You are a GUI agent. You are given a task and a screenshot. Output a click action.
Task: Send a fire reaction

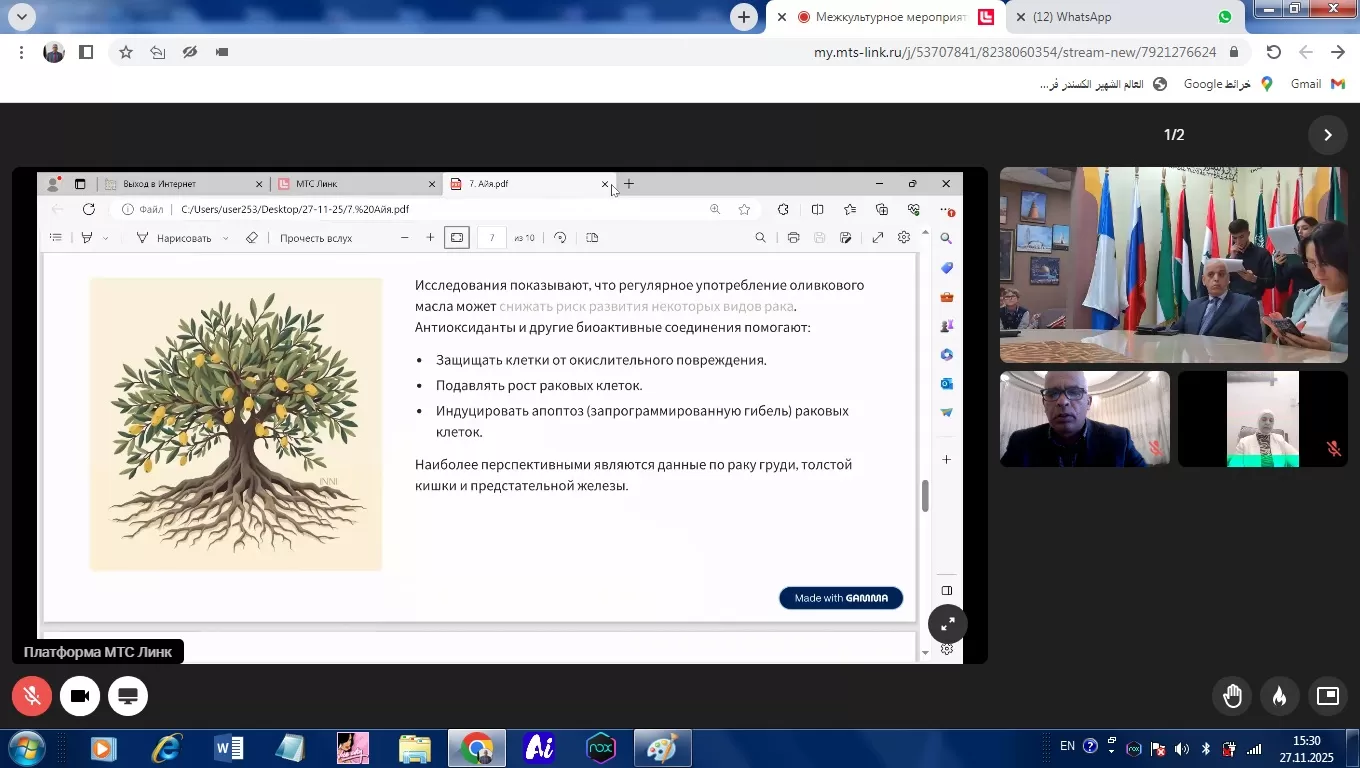[1280, 697]
